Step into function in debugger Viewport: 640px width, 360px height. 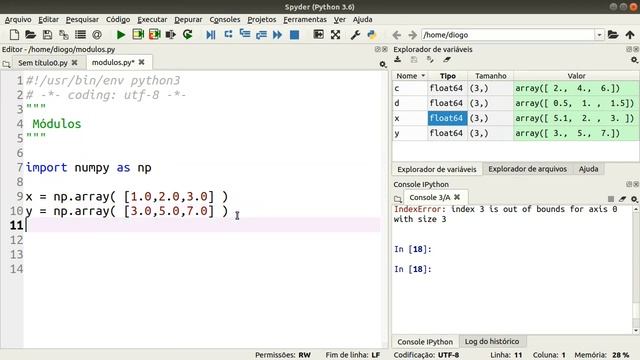[x=245, y=34]
